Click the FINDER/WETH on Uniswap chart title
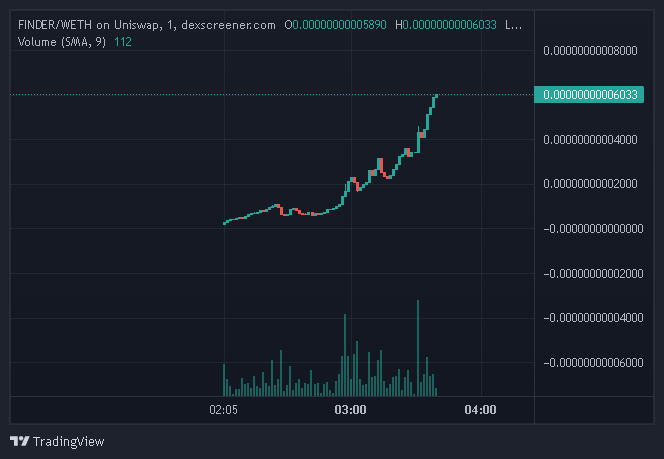The image size is (664, 459). [x=147, y=25]
